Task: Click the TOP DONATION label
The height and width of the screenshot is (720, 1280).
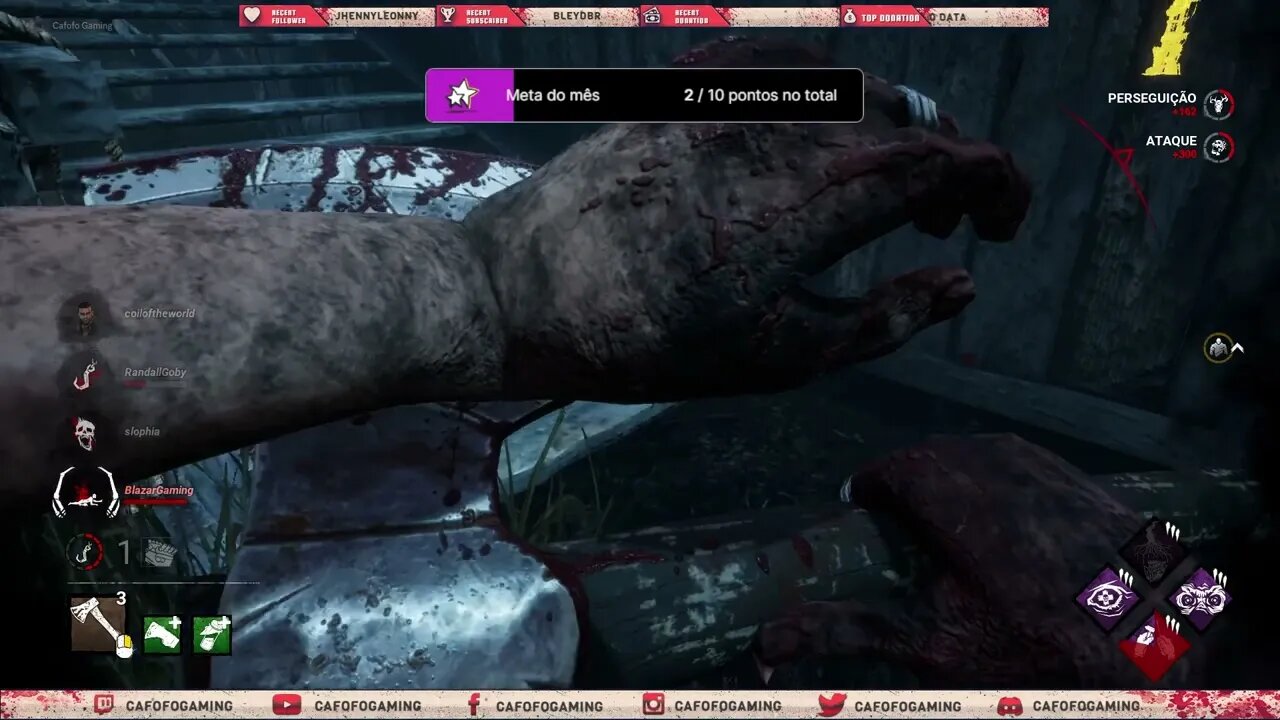Action: (890, 17)
